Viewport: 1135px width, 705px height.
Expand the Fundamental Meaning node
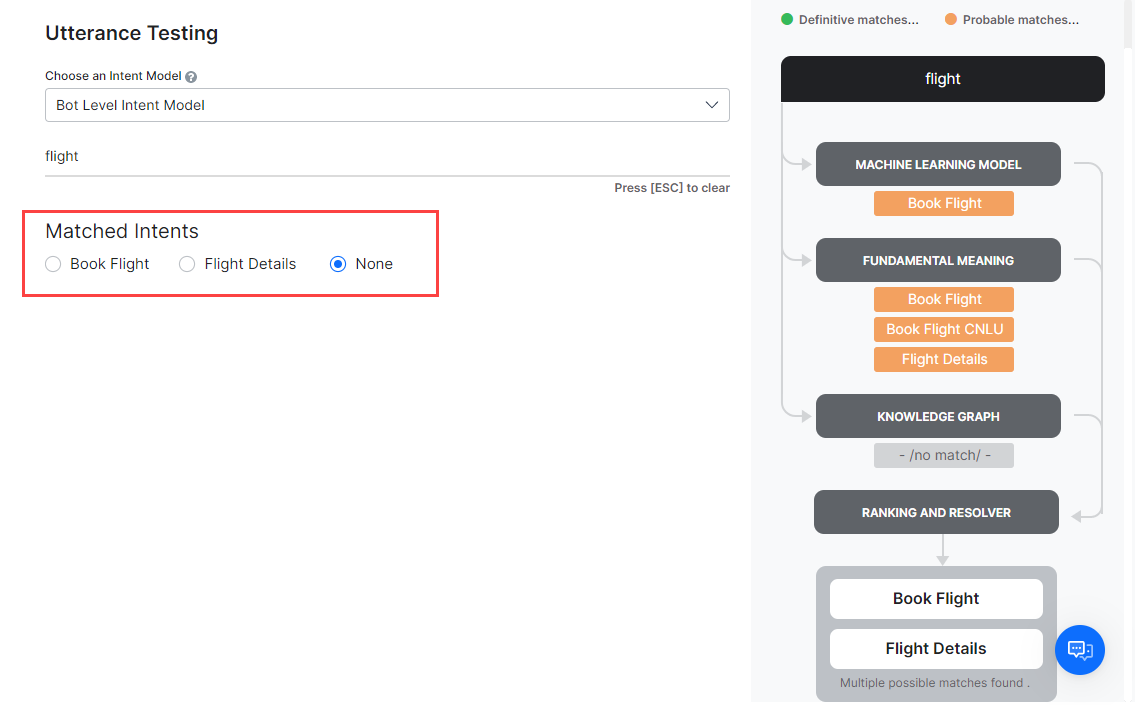[x=938, y=260]
